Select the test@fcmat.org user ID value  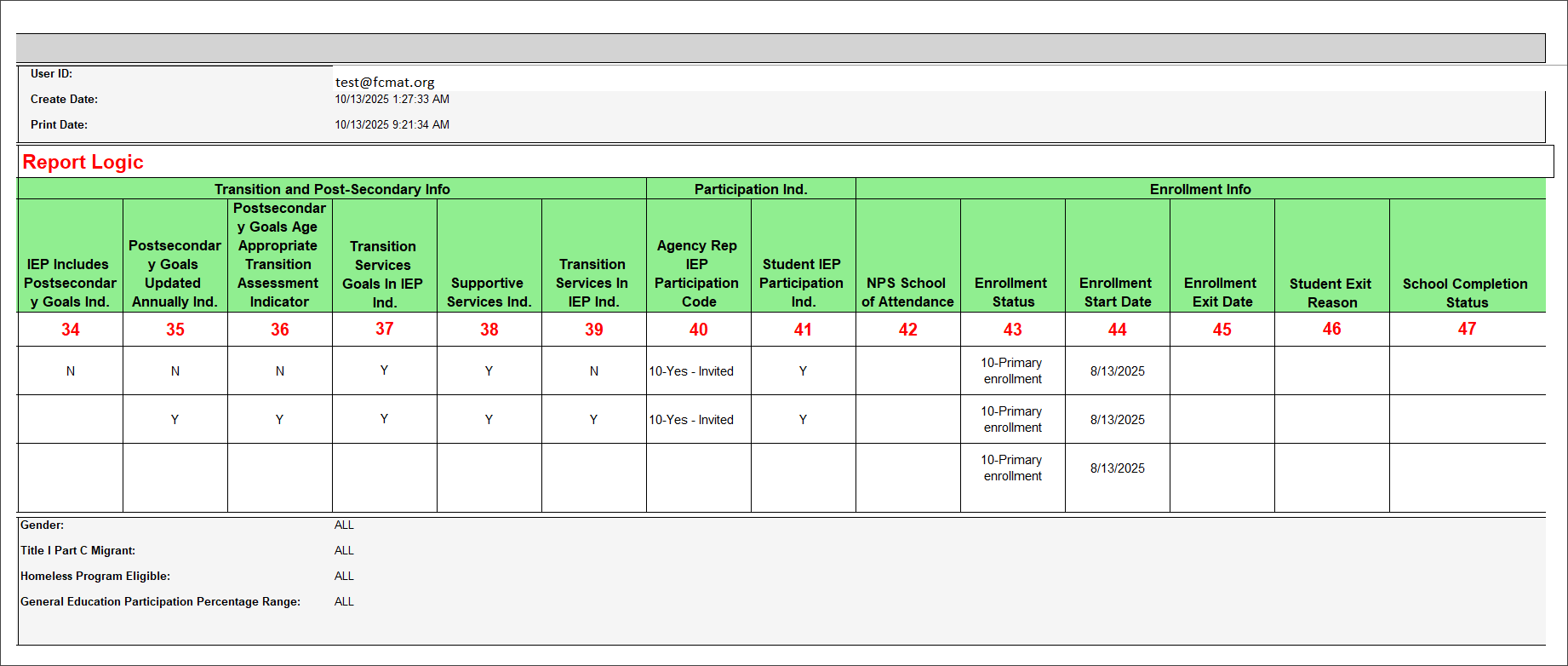pyautogui.click(x=385, y=82)
